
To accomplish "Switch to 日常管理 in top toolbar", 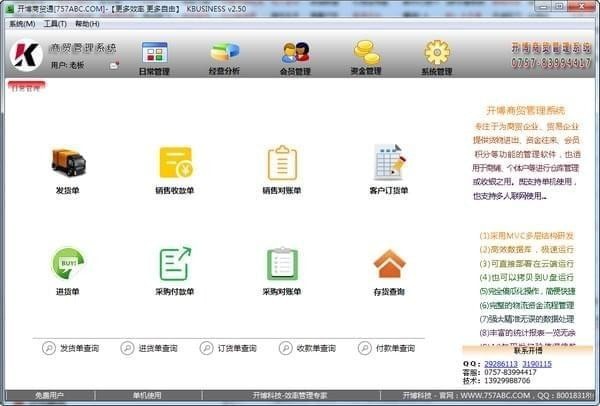I will 154,57.
